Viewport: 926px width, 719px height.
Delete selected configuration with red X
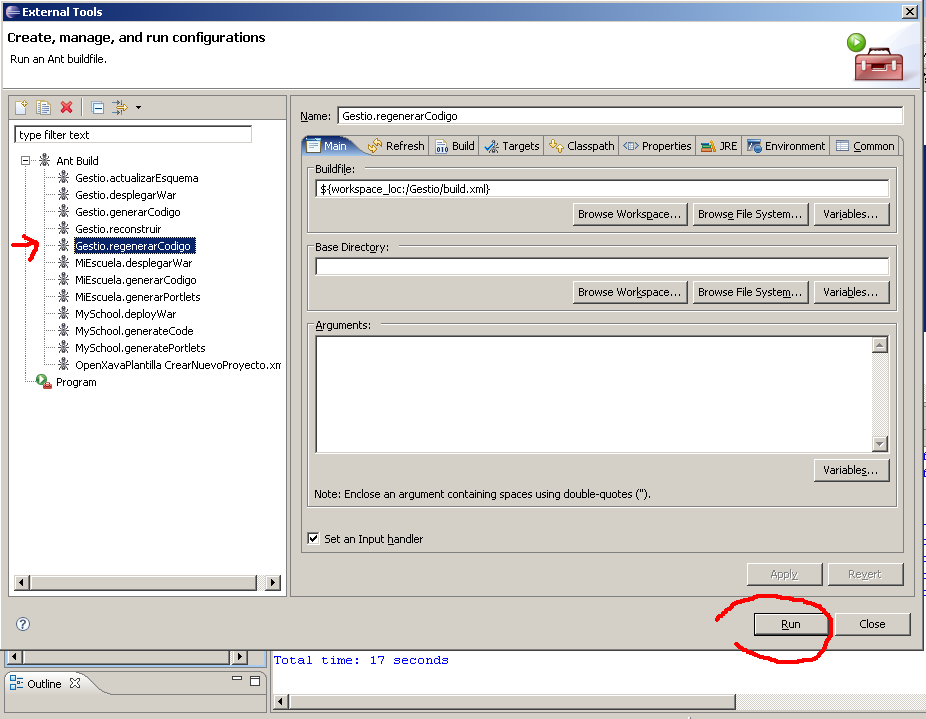[x=66, y=107]
